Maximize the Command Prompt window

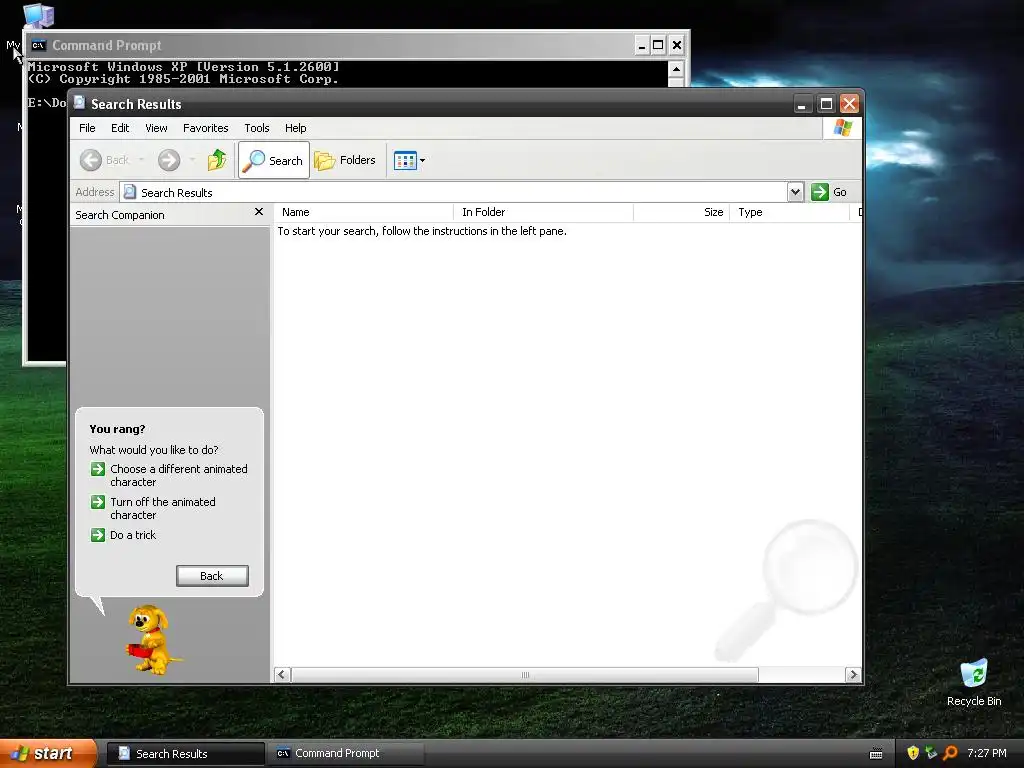point(658,45)
